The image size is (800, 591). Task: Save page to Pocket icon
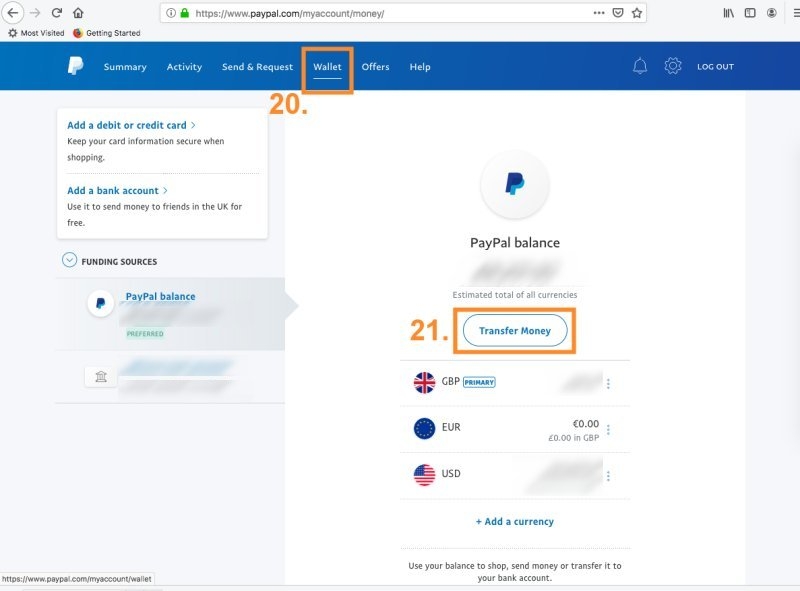tap(618, 13)
